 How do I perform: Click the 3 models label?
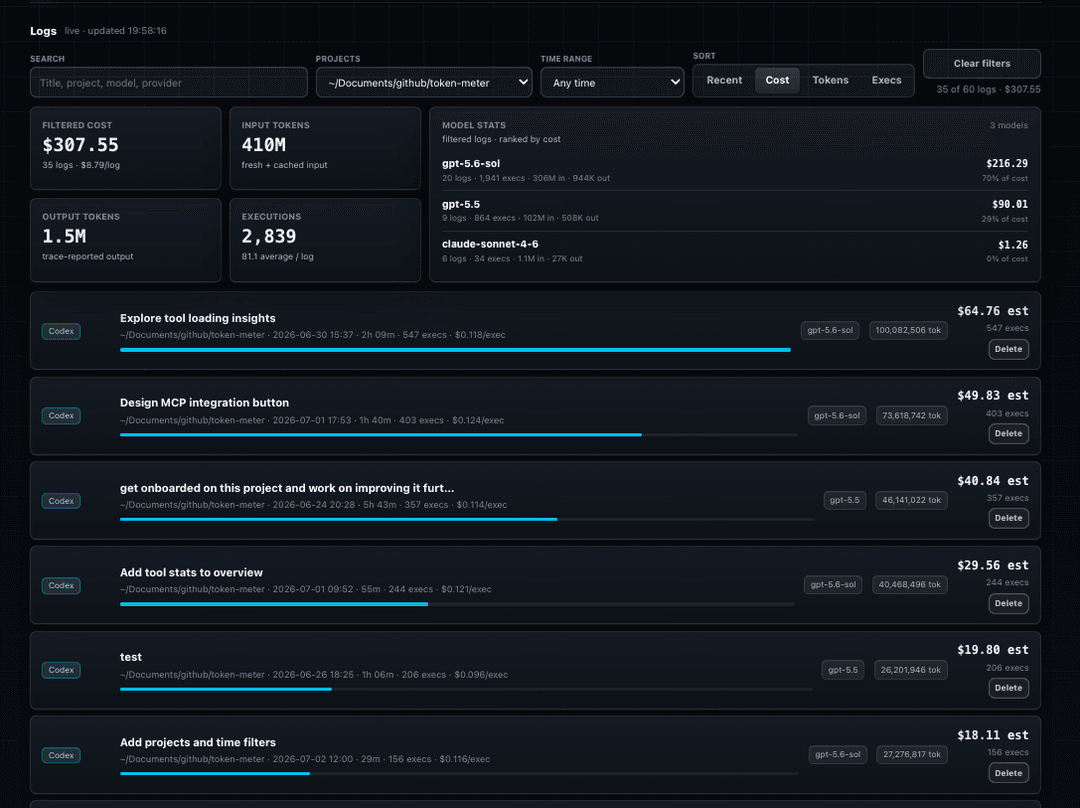point(1008,125)
